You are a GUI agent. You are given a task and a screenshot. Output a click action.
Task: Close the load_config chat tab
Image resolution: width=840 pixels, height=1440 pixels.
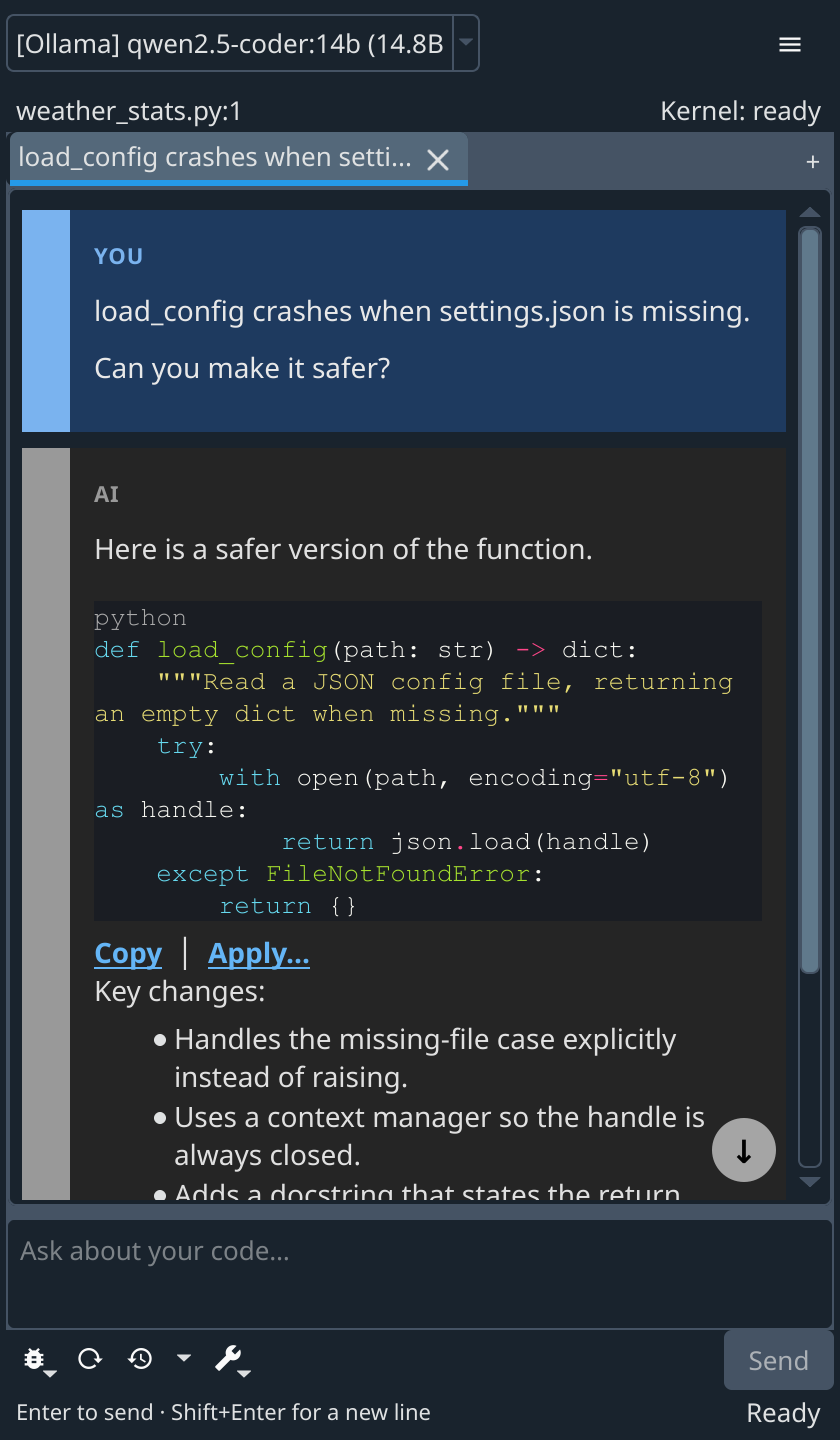pos(438,160)
